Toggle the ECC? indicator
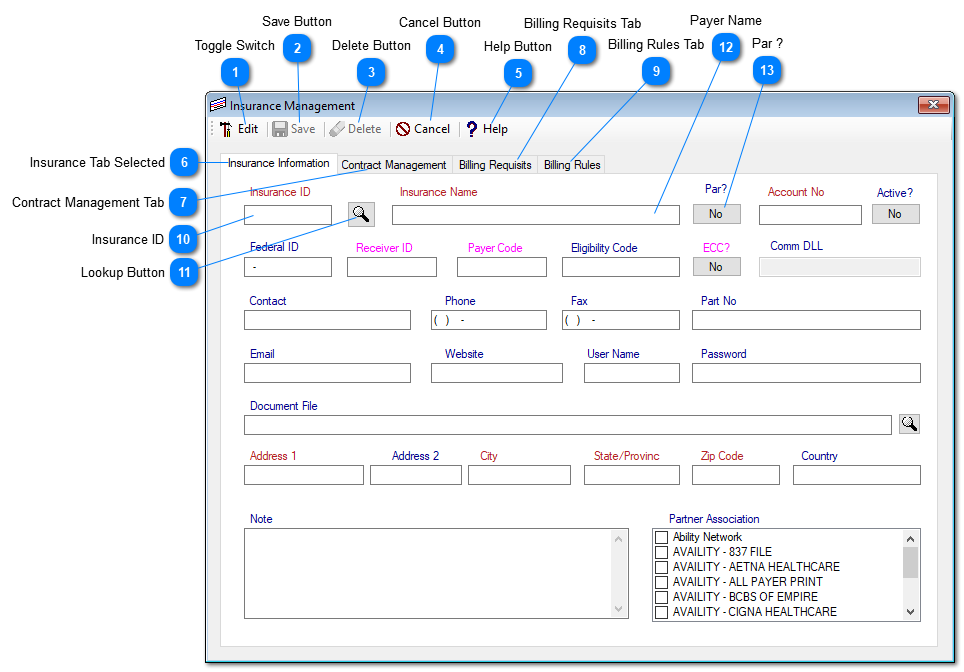Viewport: 964px width, 672px height. 716,266
